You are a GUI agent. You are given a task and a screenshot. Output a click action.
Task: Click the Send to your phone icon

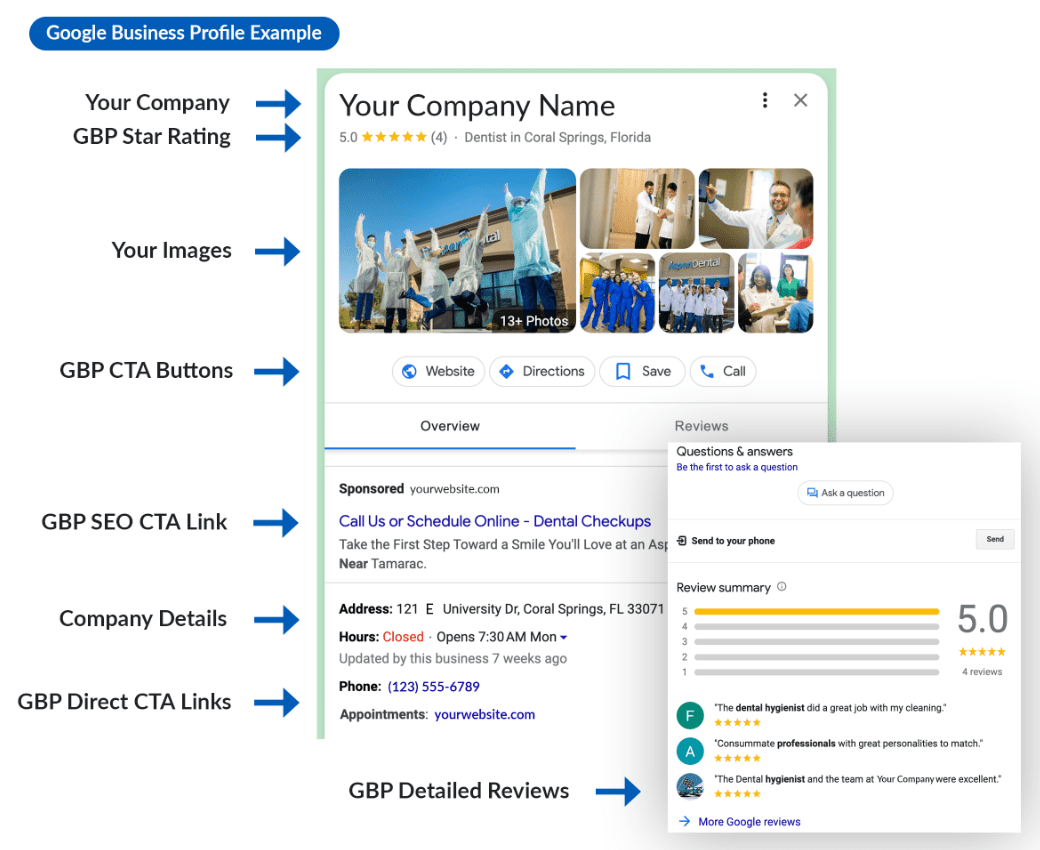(682, 540)
